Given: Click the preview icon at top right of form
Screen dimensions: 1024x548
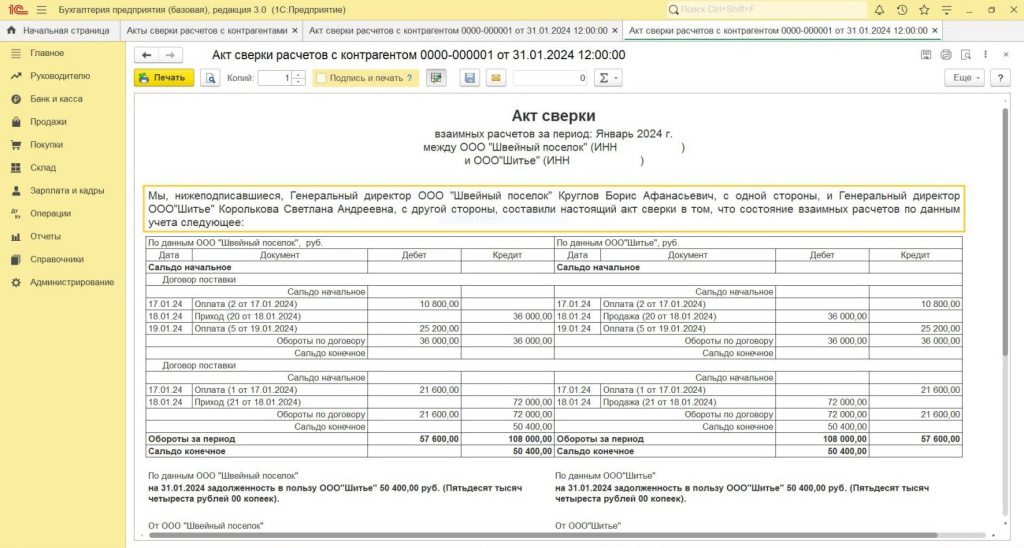Looking at the screenshot, I should point(966,55).
